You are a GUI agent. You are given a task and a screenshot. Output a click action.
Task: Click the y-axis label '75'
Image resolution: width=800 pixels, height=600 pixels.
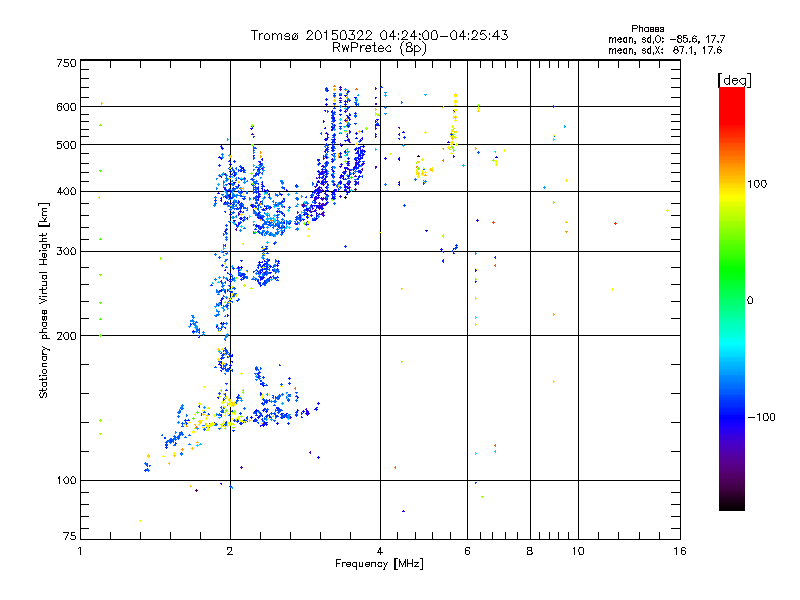click(70, 536)
